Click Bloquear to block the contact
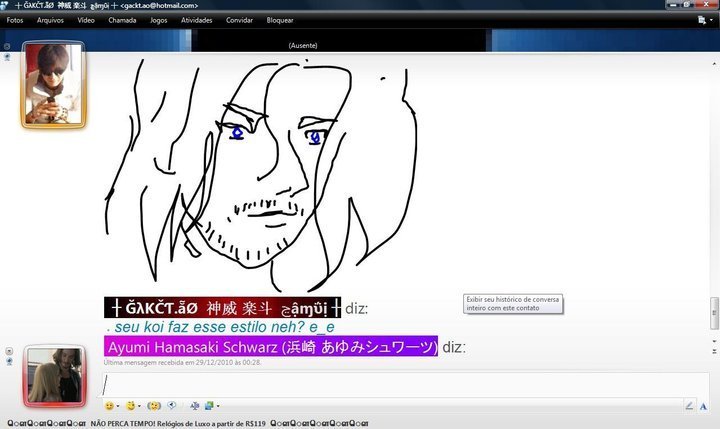This screenshot has height=429, width=720. click(280, 19)
